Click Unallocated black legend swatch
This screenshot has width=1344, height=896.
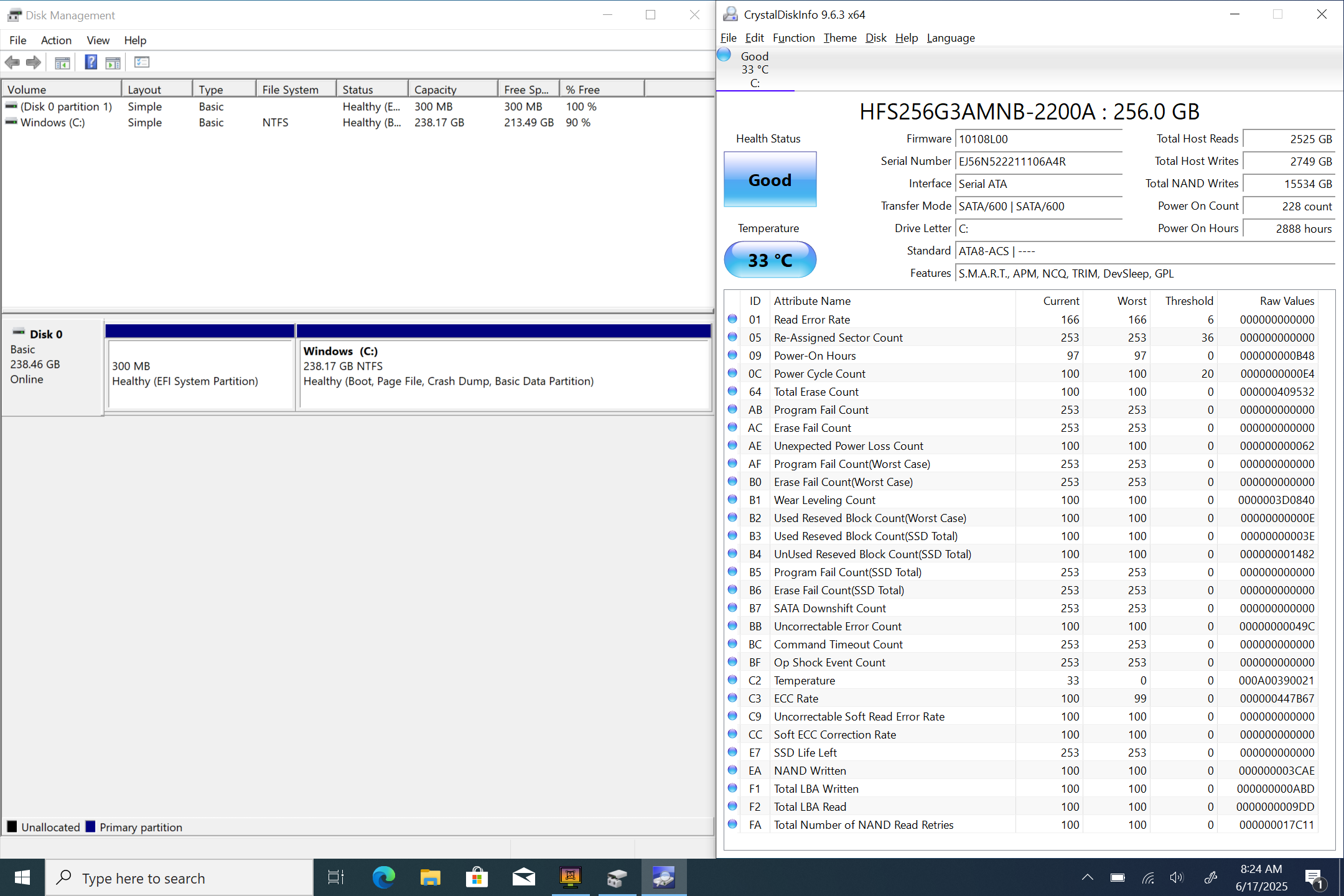coord(12,827)
